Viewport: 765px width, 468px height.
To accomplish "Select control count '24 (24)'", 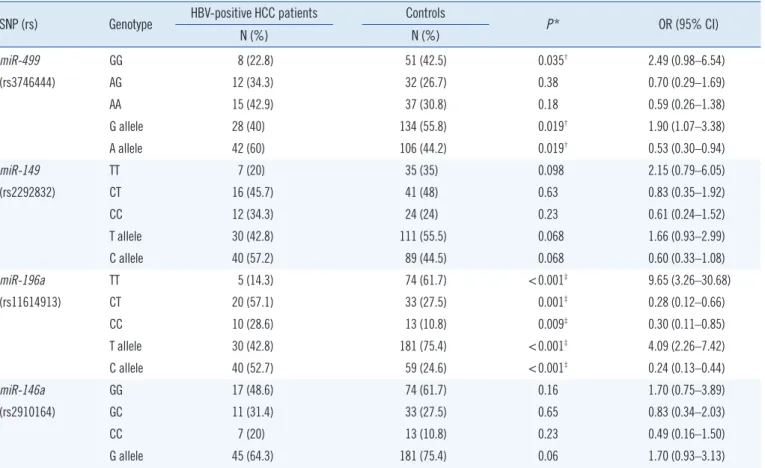I will tap(422, 214).
